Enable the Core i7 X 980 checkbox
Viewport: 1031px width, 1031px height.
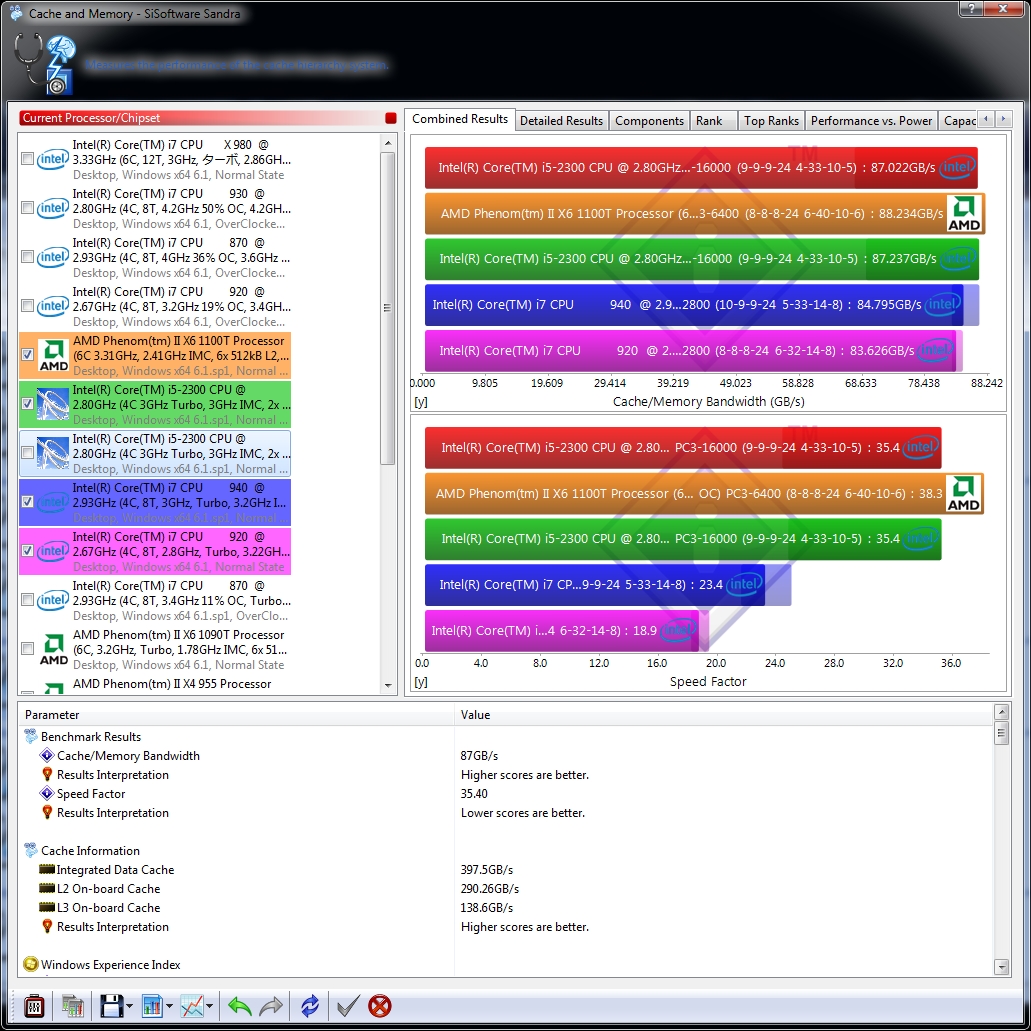click(x=28, y=159)
